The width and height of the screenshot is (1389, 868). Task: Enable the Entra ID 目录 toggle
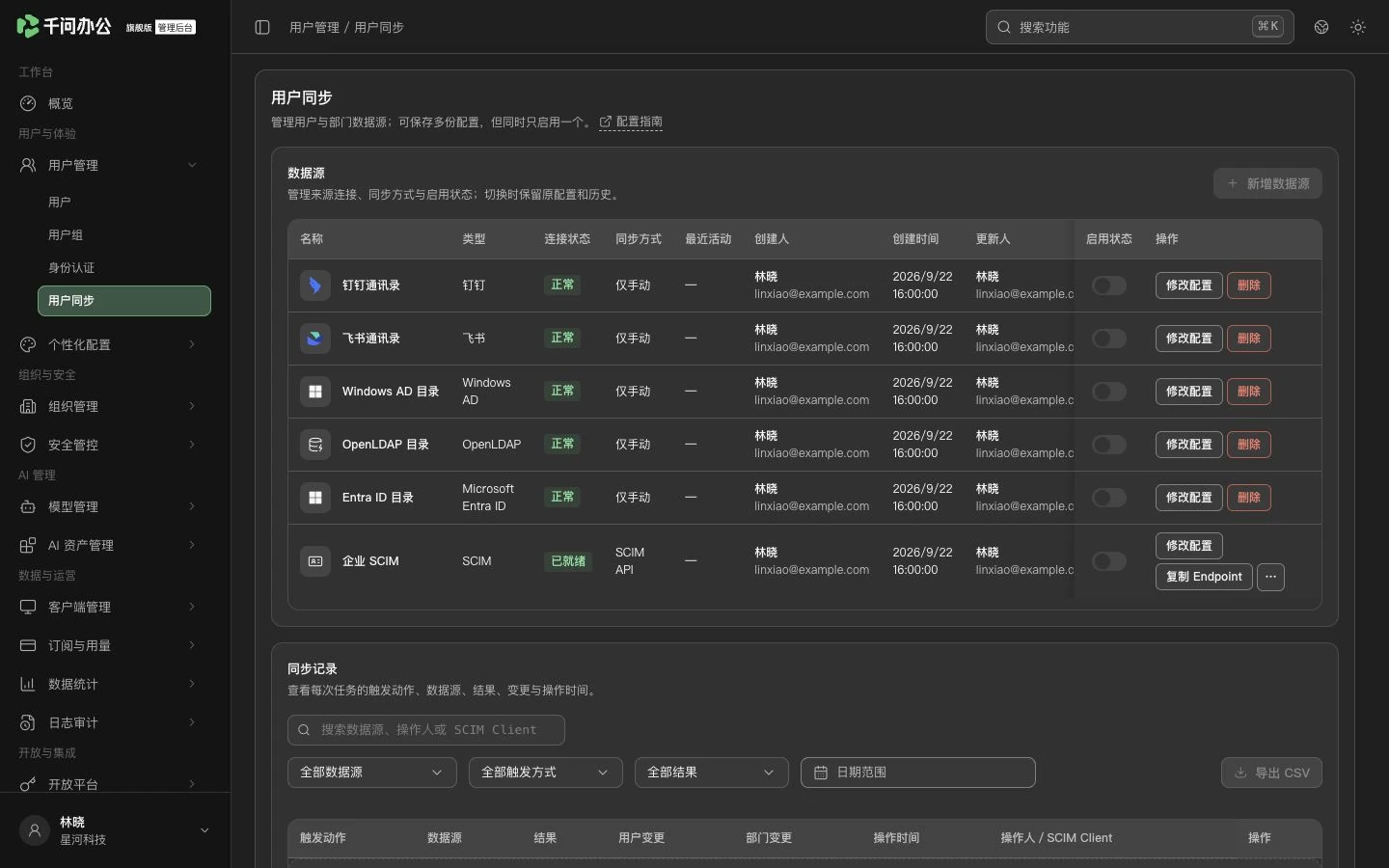[1109, 498]
